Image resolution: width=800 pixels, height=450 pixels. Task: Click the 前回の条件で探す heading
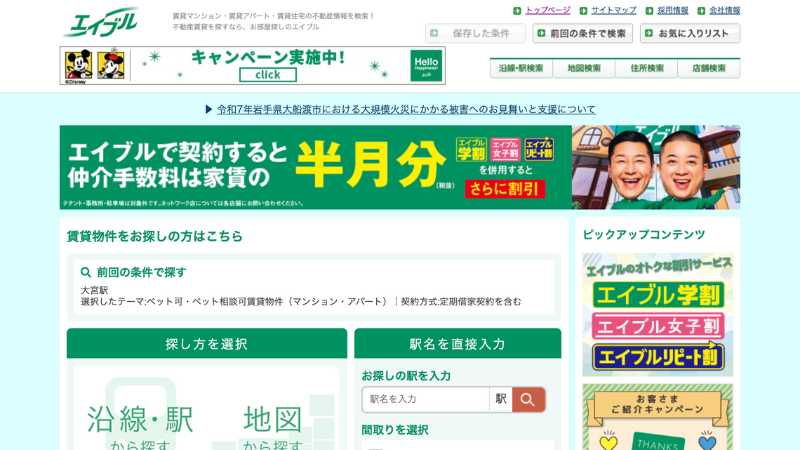pos(141,272)
